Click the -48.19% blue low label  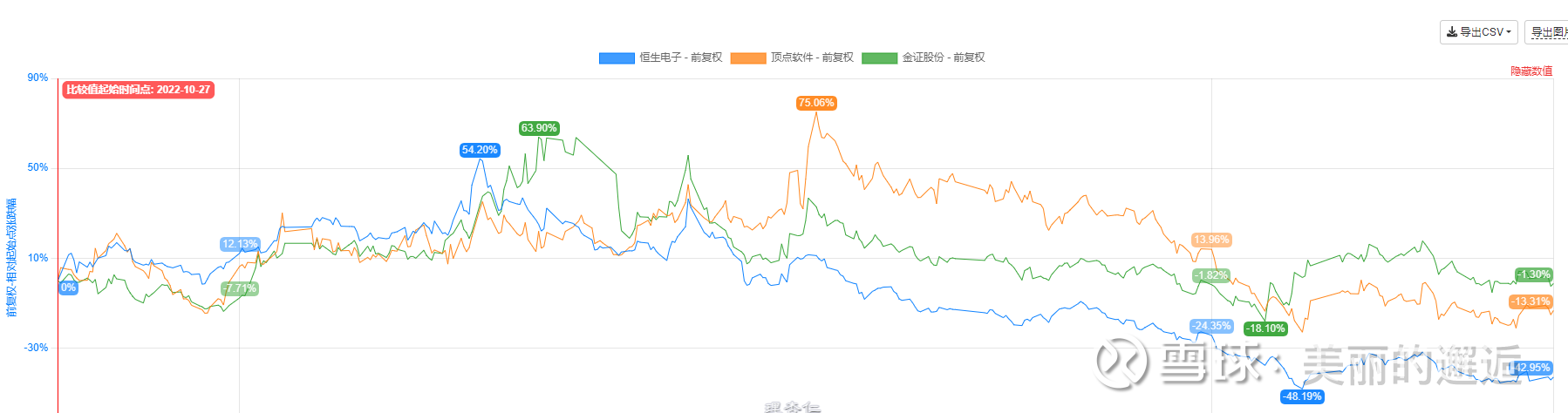pyautogui.click(x=1302, y=396)
